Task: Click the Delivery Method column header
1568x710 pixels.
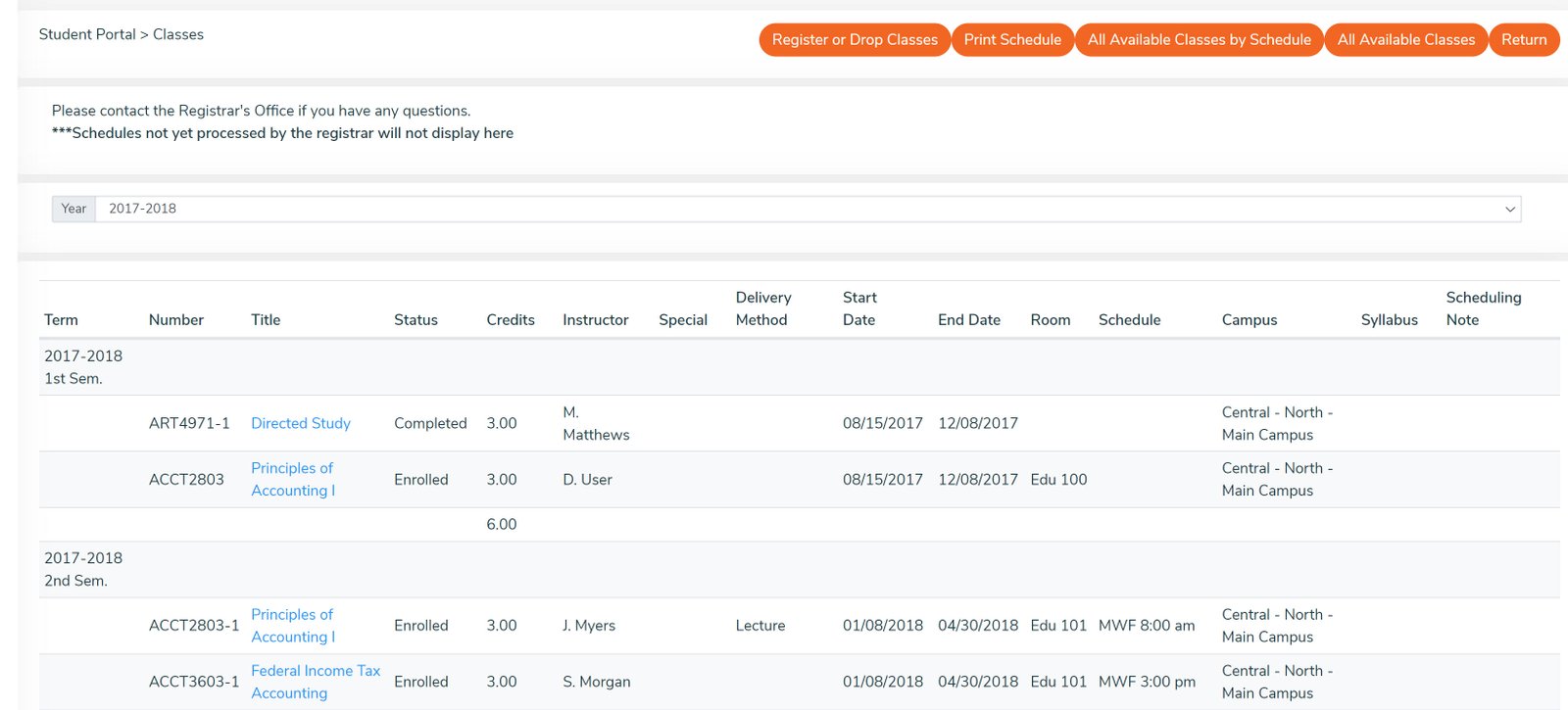Action: coord(763,308)
